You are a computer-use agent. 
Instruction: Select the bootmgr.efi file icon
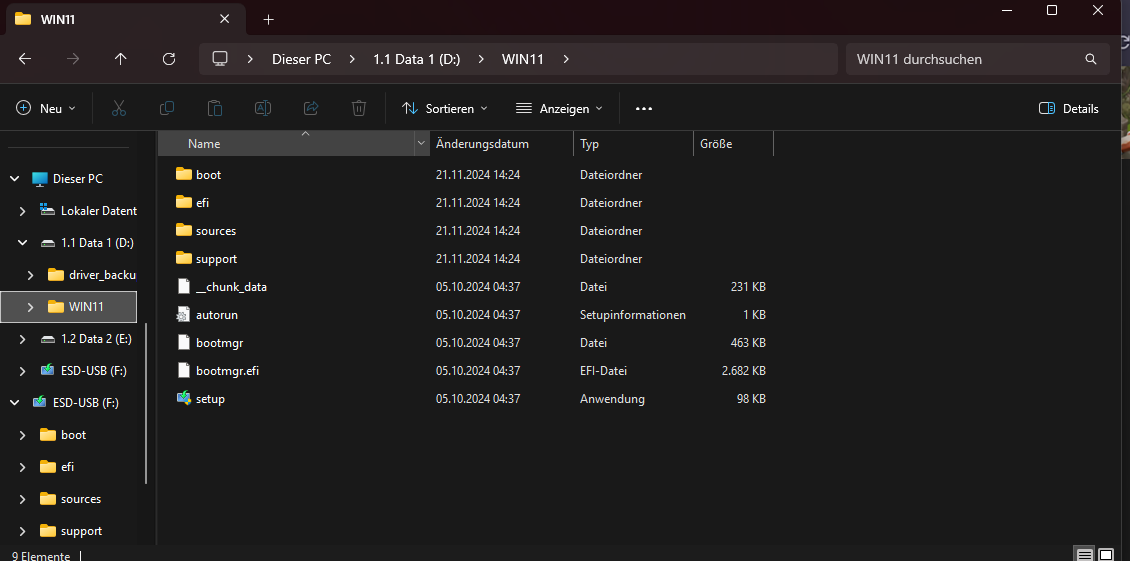click(x=184, y=371)
